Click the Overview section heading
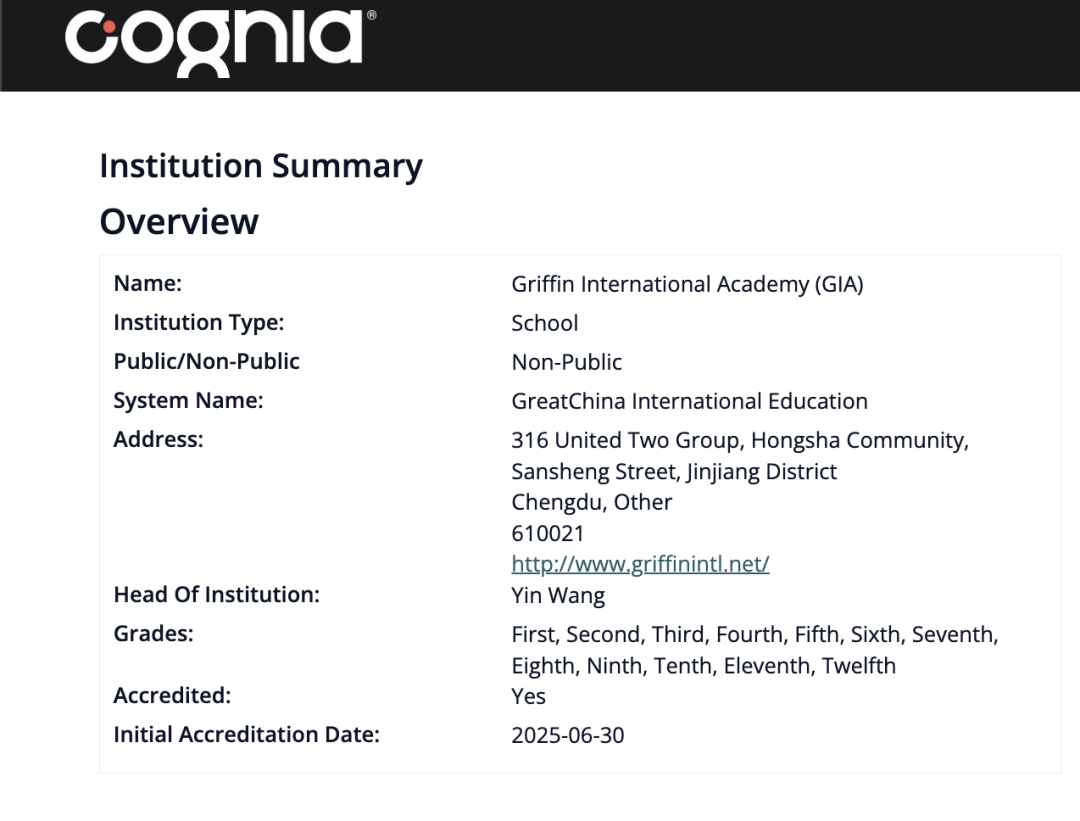1080x821 pixels. [x=179, y=221]
